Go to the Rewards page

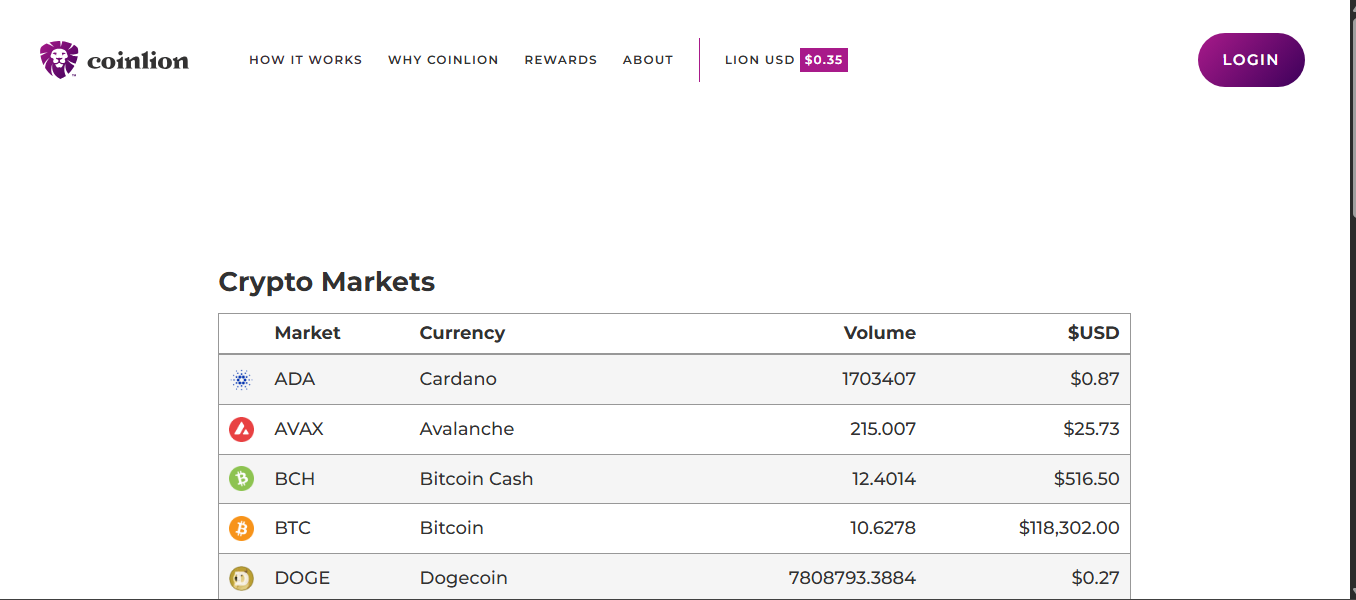[561, 60]
